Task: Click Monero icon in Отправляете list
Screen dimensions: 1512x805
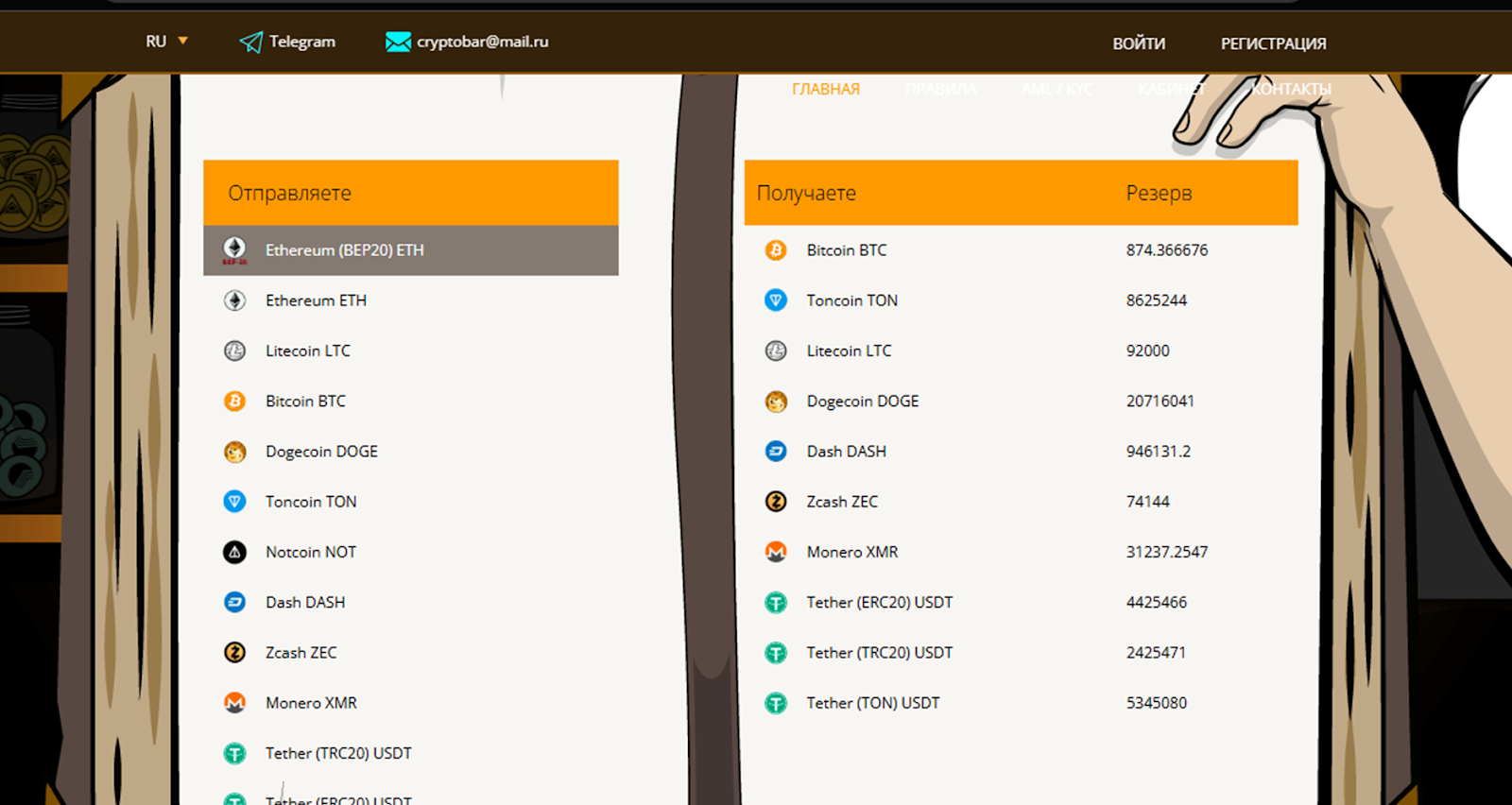Action: click(234, 703)
